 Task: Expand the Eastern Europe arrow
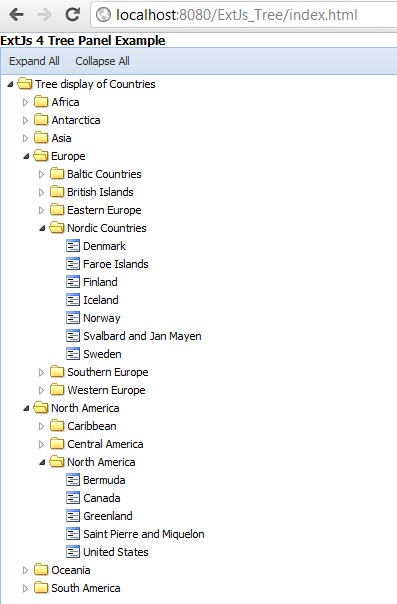tap(41, 210)
